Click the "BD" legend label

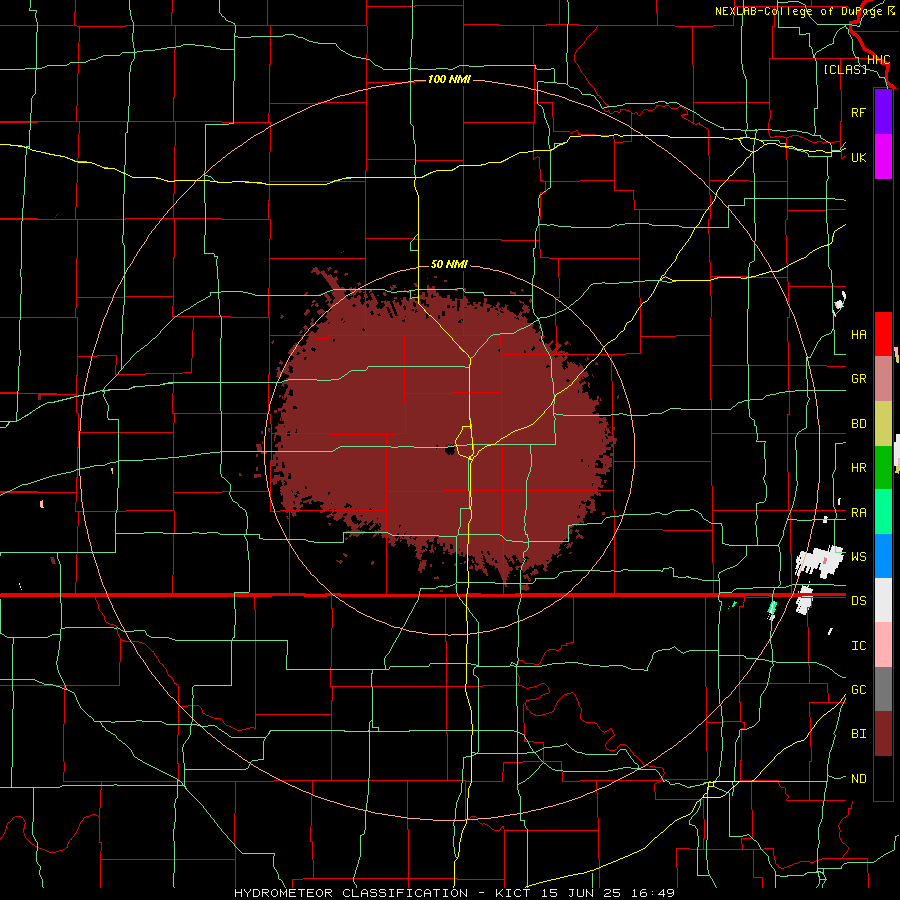coord(858,424)
